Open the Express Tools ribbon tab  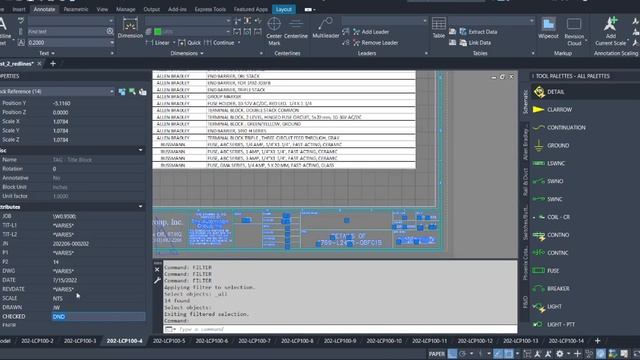210,9
